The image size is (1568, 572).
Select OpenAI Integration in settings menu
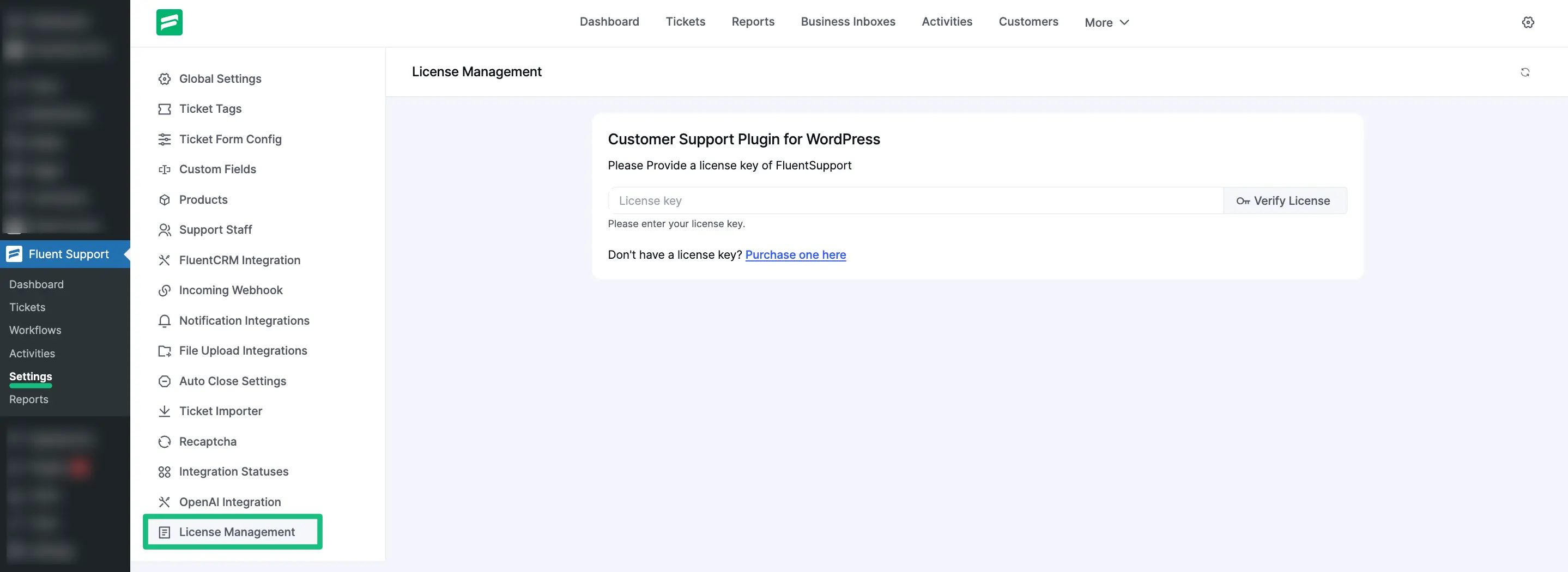(229, 502)
